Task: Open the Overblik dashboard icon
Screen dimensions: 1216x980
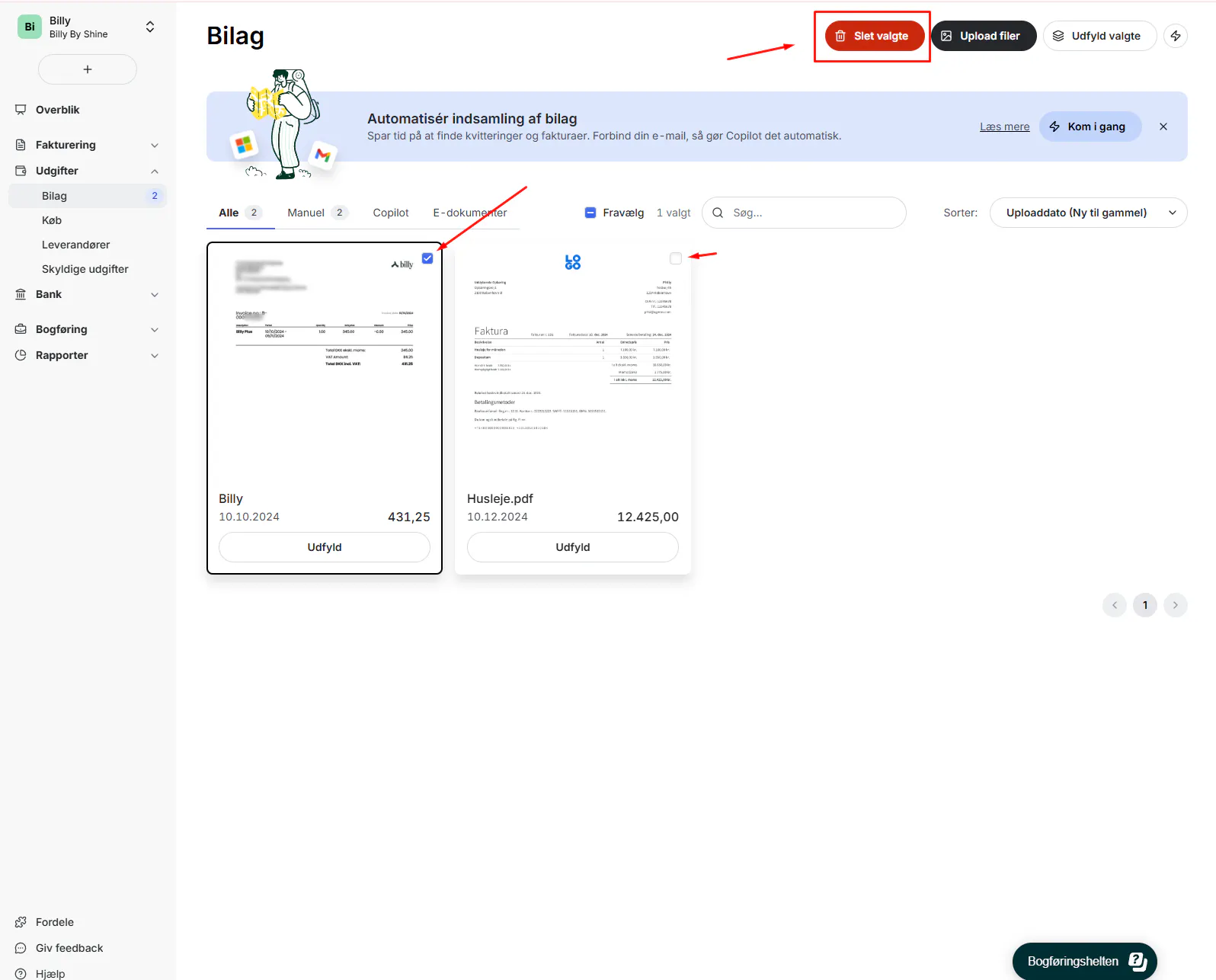Action: click(21, 110)
